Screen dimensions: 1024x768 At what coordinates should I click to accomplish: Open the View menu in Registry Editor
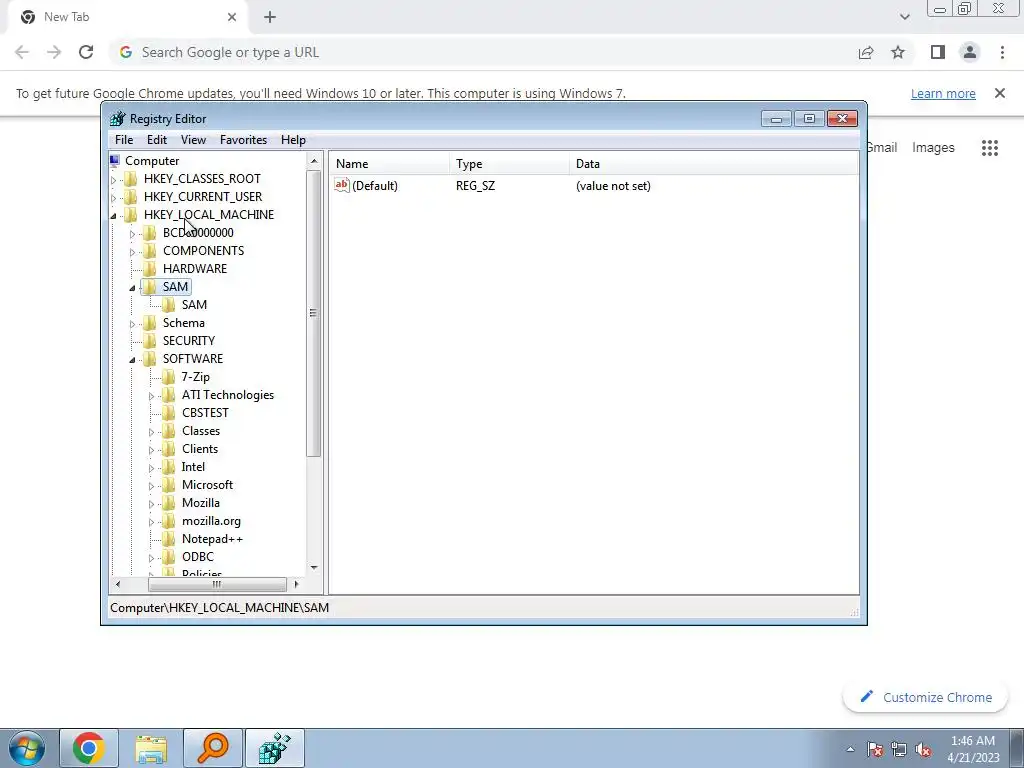(193, 140)
